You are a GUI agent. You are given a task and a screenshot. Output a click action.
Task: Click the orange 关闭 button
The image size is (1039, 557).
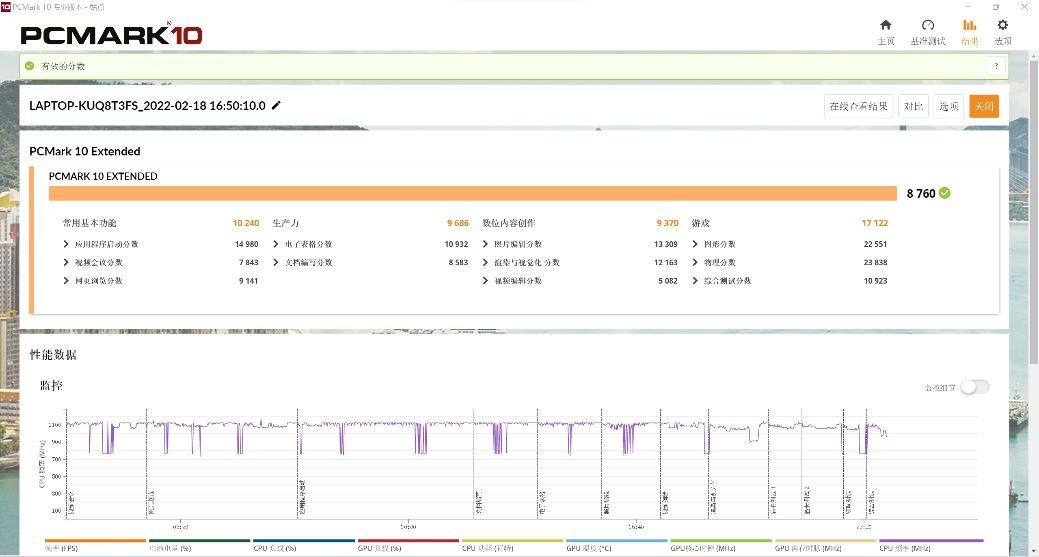pos(984,106)
